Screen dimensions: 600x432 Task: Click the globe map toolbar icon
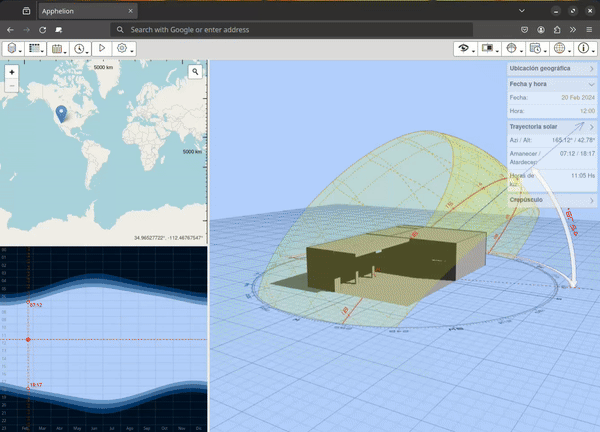tap(559, 48)
